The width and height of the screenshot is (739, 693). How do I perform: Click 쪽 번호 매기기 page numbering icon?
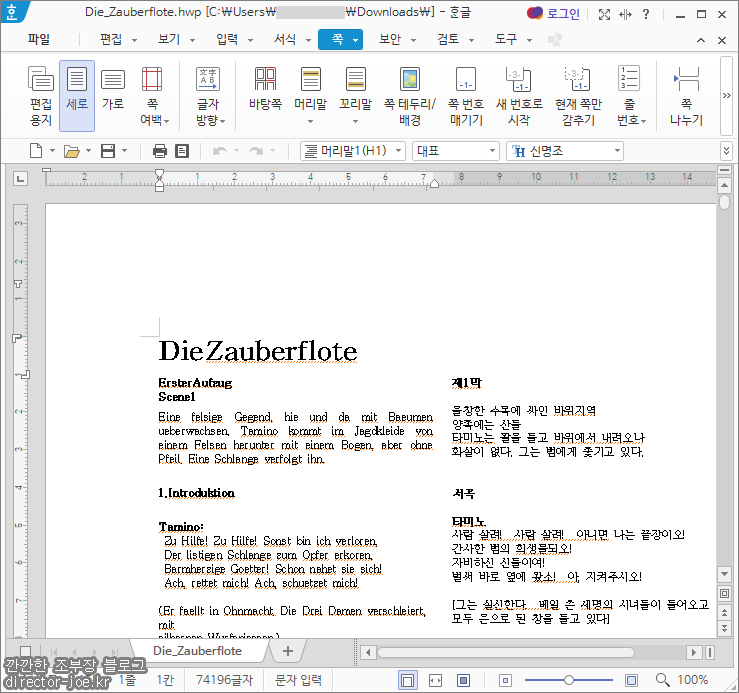[466, 96]
